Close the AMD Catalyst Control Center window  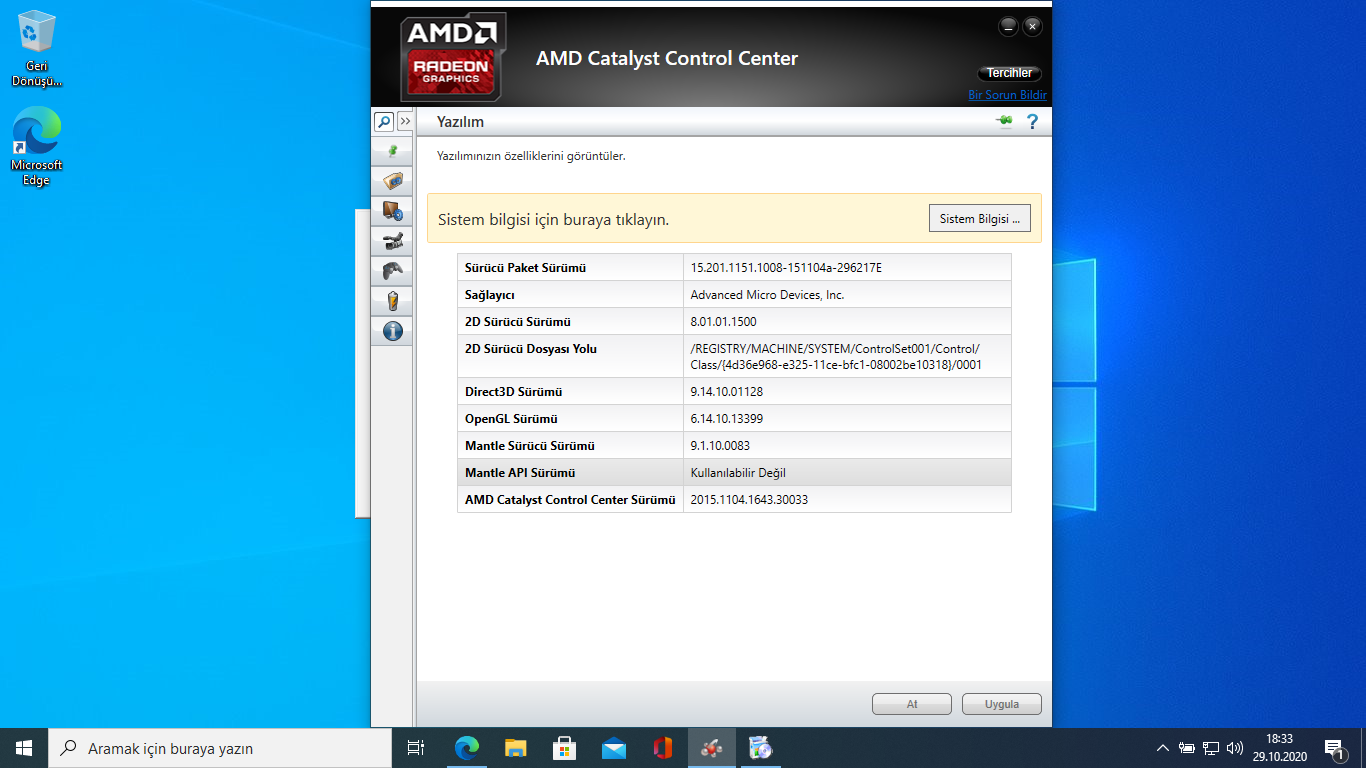point(1033,26)
